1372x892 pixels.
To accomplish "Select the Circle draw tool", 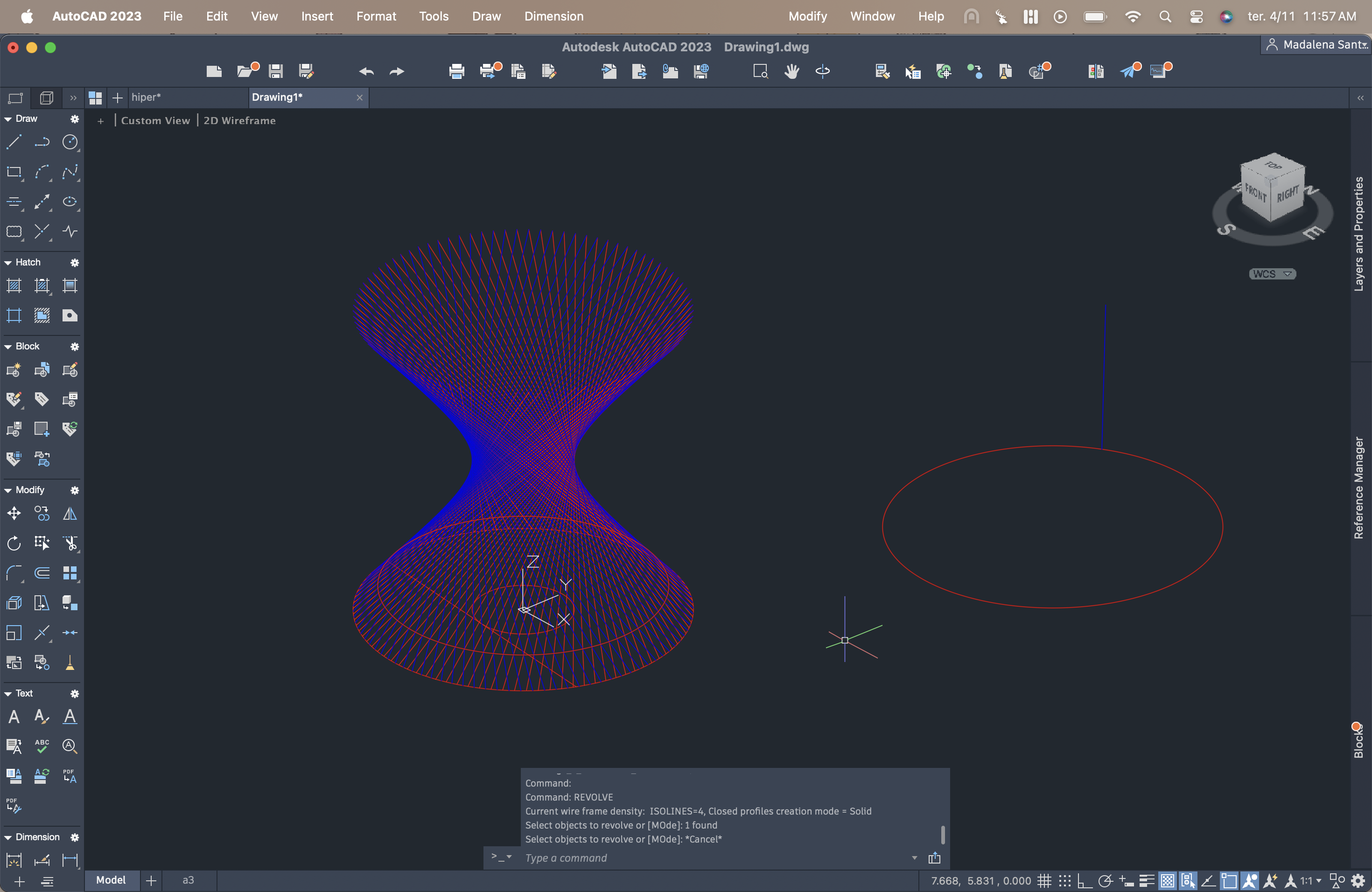I will pyautogui.click(x=70, y=142).
